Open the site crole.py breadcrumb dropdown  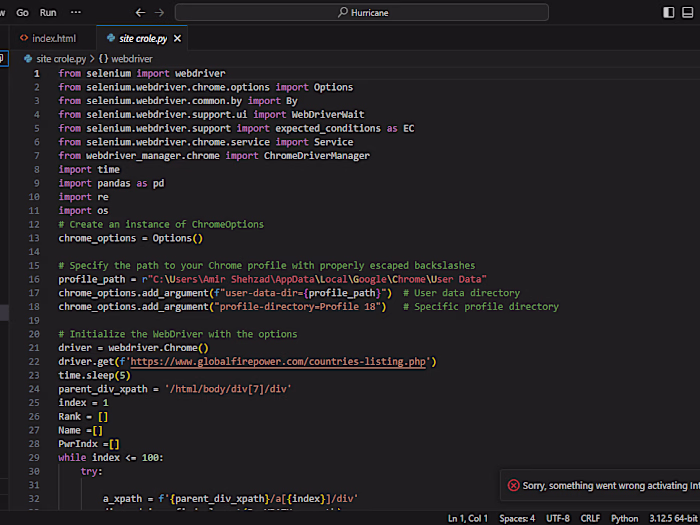click(61, 59)
